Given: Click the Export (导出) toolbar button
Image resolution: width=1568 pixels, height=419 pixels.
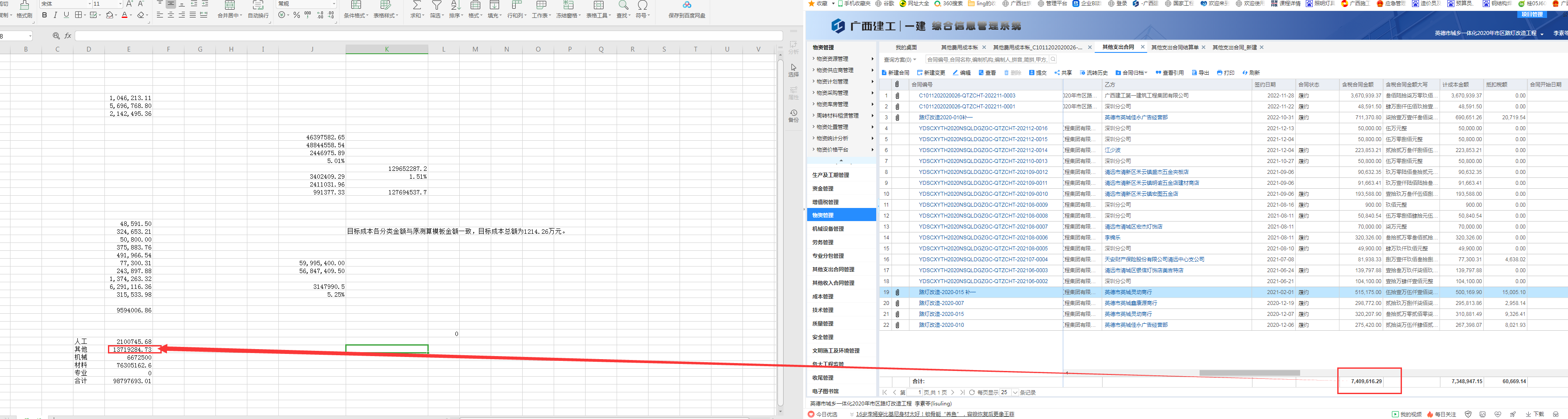Looking at the screenshot, I should click(x=1200, y=73).
